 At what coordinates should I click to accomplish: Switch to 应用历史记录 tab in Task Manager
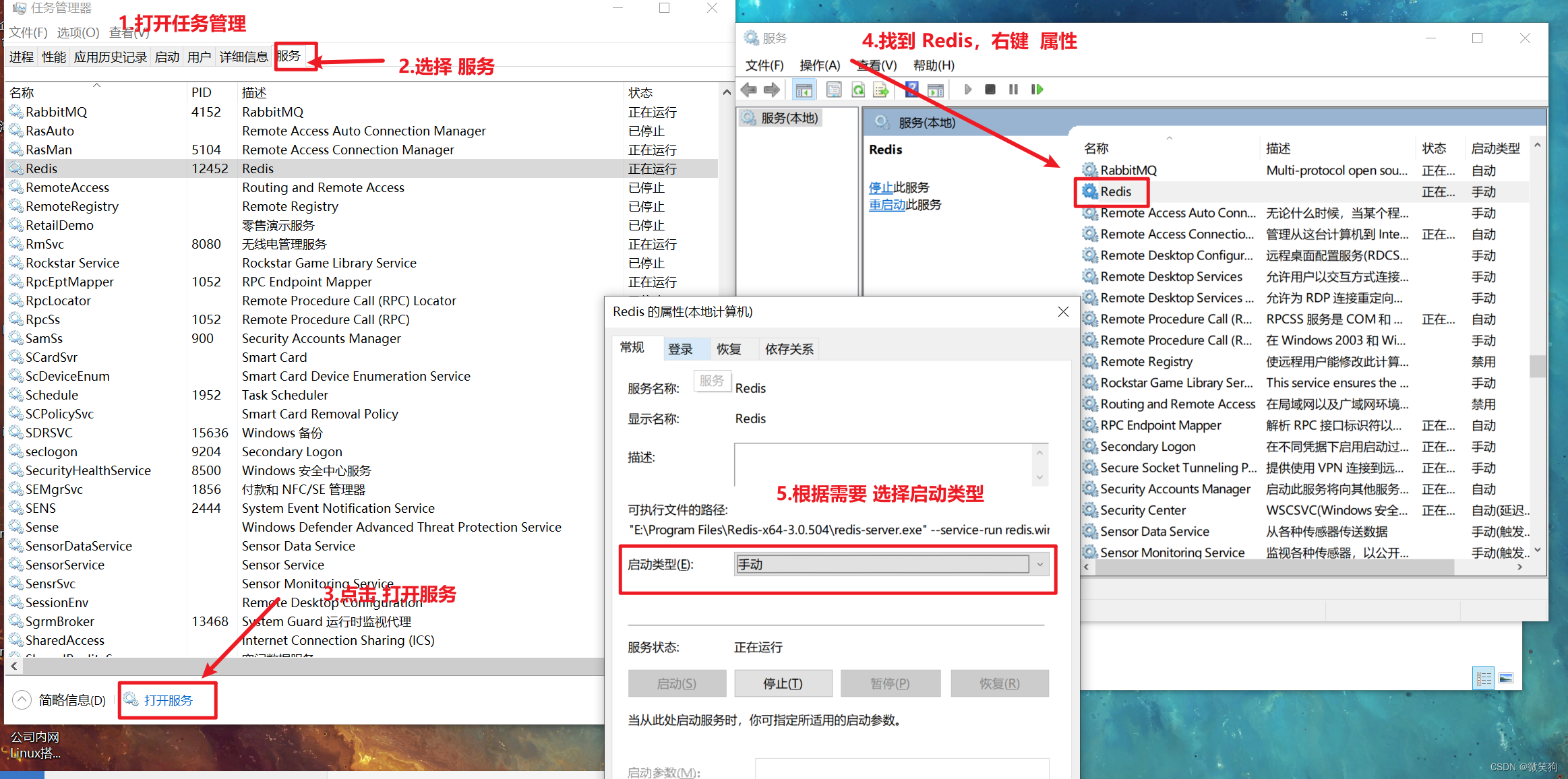111,57
